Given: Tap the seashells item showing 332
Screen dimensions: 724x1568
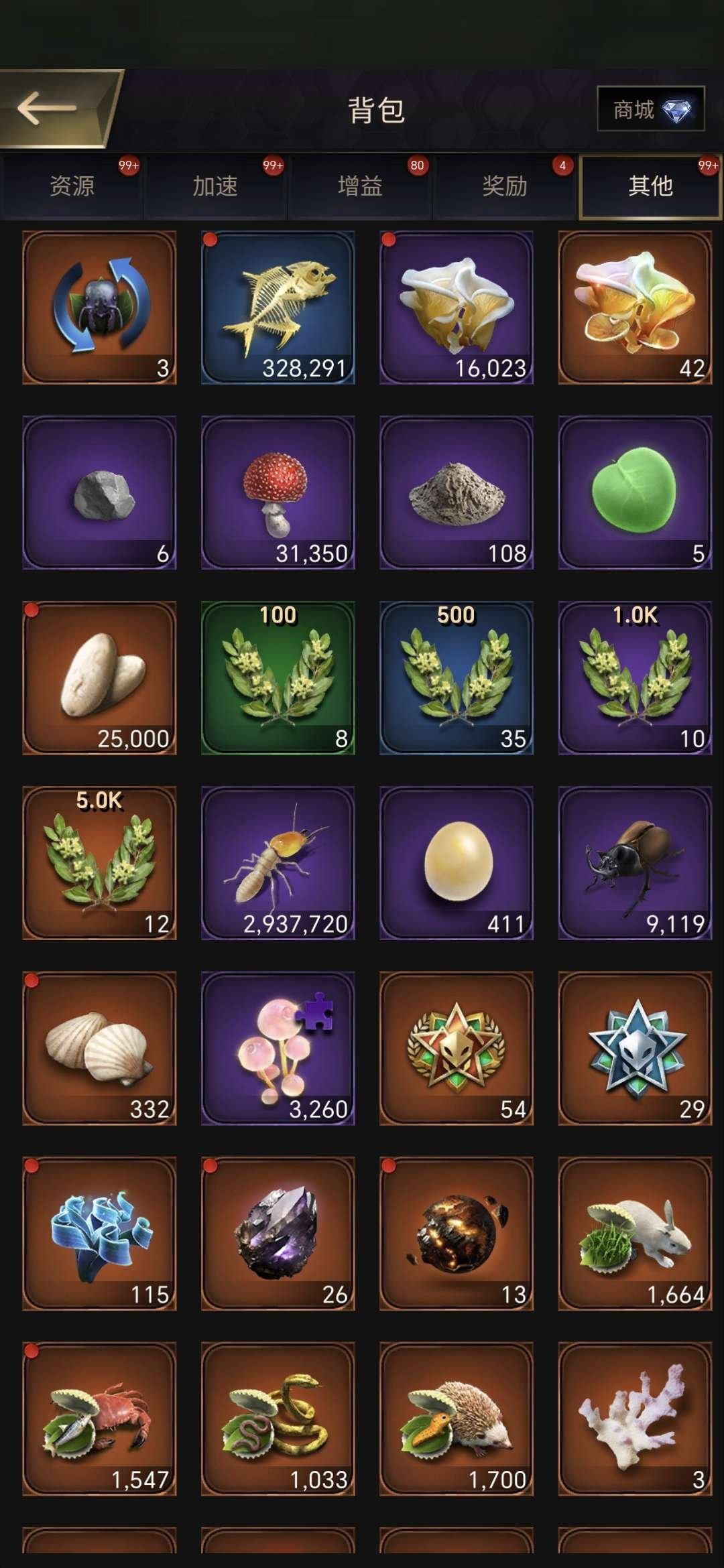Looking at the screenshot, I should (99, 1048).
